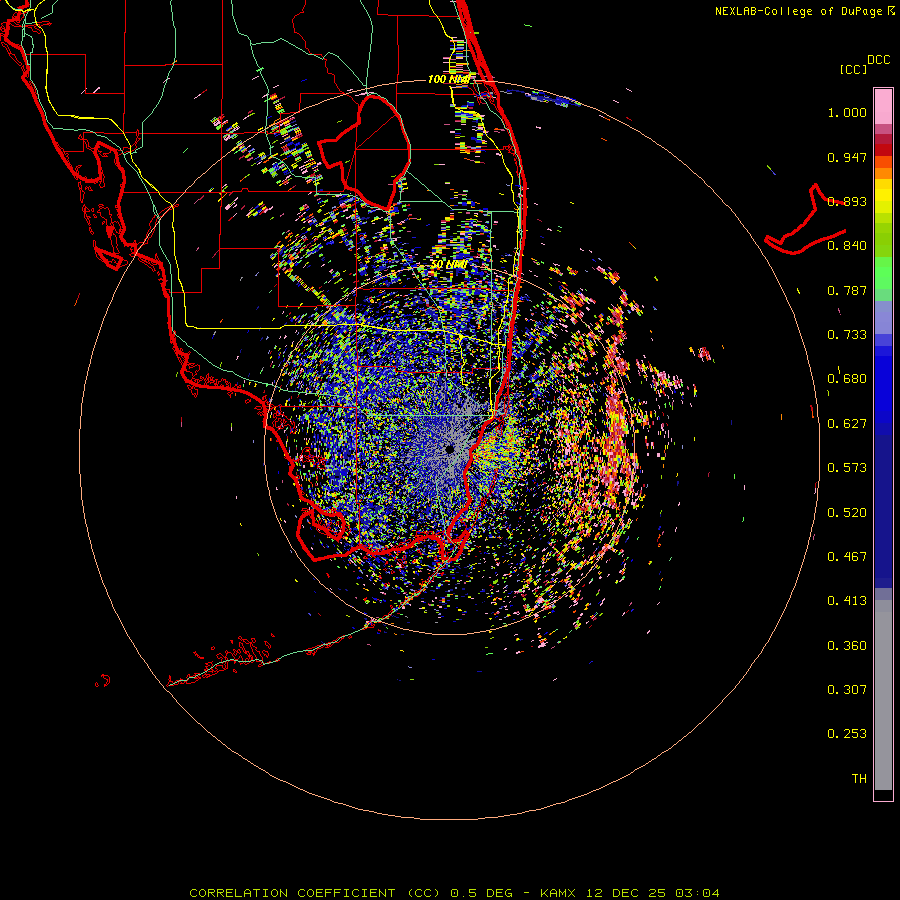The image size is (900, 900).
Task: Pick the bright yellow segment of color bar
Action: (x=883, y=196)
